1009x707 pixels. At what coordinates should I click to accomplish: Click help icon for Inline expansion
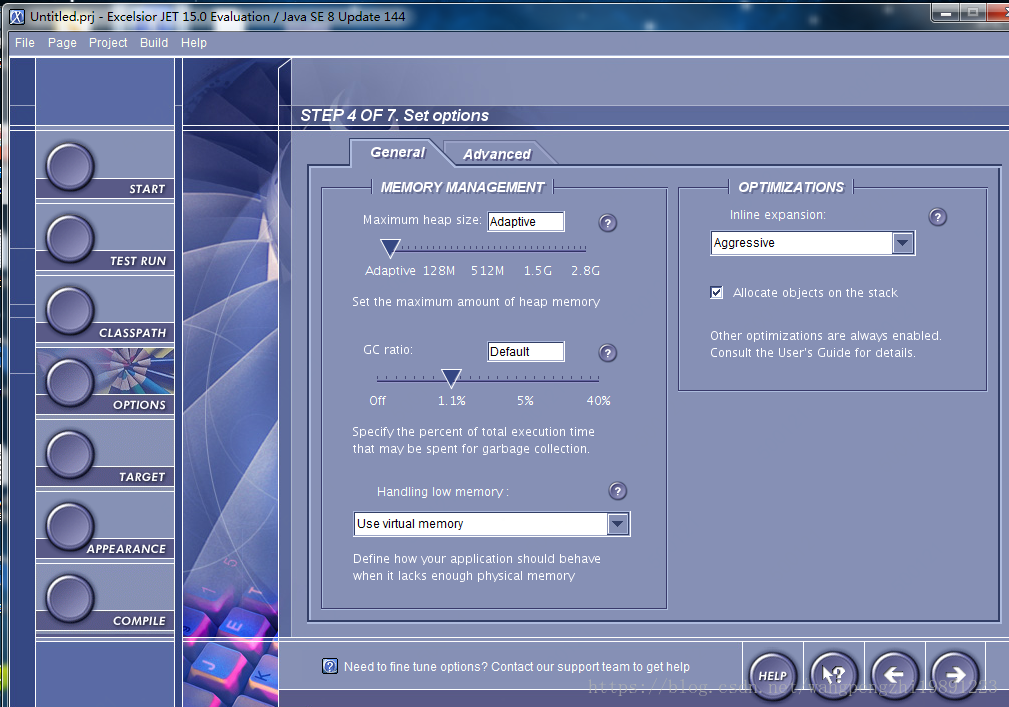[x=938, y=217]
